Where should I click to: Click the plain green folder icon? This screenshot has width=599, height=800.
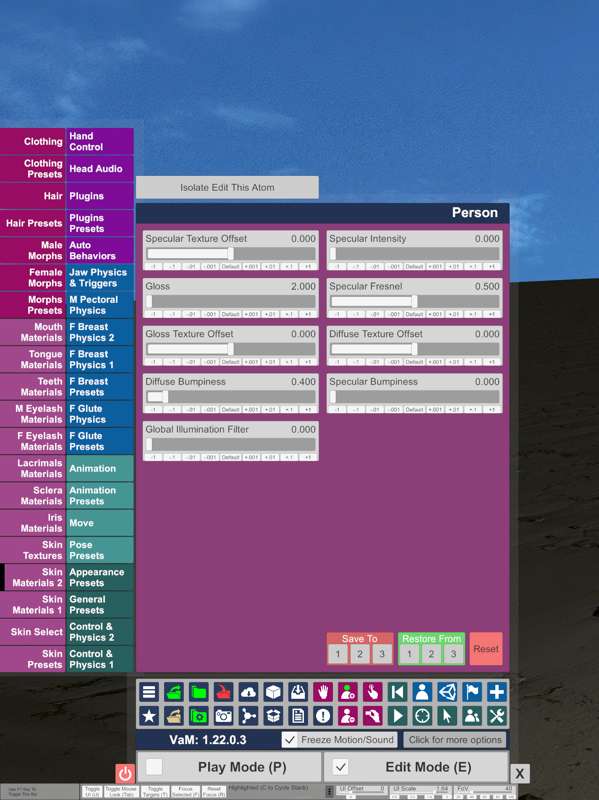click(198, 692)
